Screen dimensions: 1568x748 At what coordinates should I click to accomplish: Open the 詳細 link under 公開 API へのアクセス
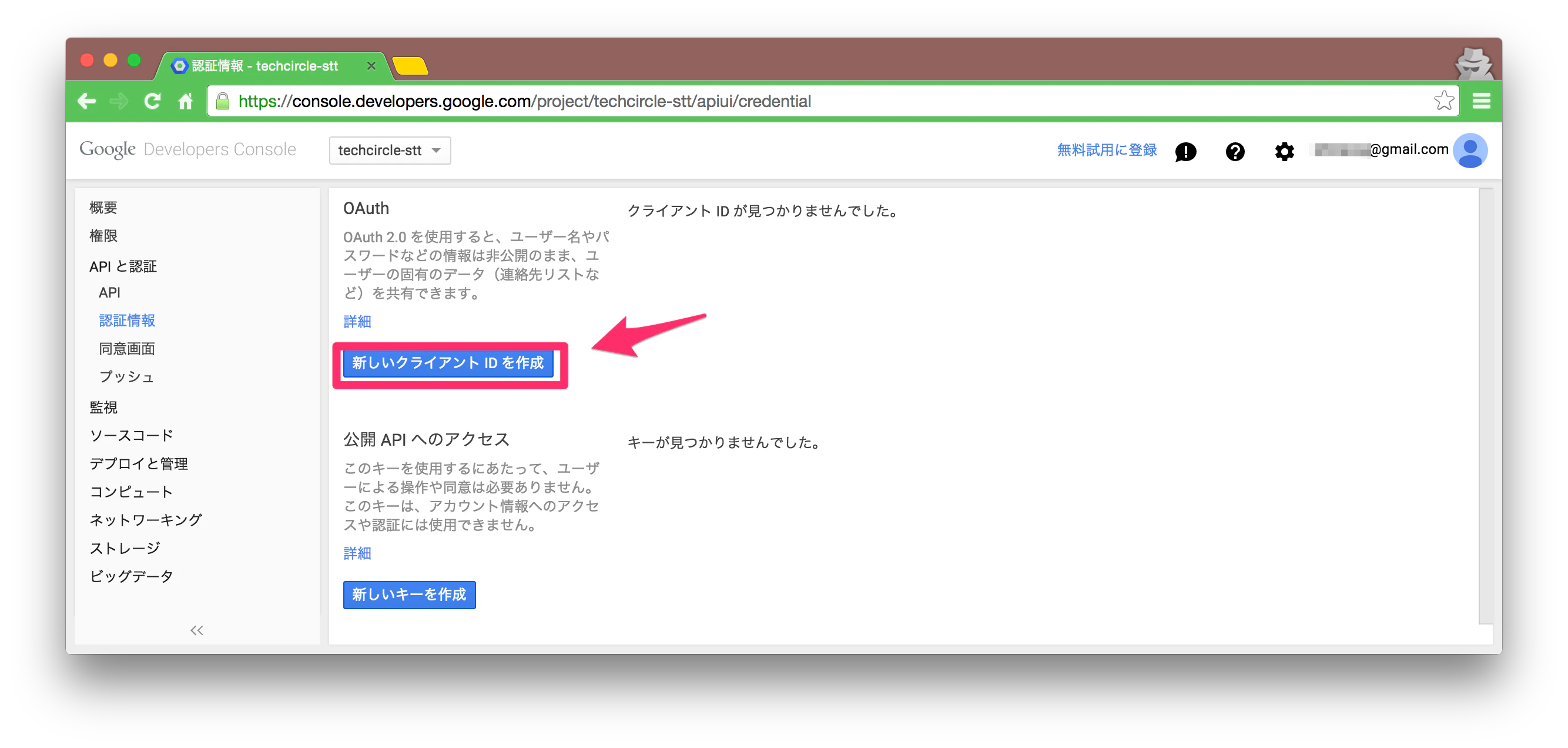click(x=357, y=553)
